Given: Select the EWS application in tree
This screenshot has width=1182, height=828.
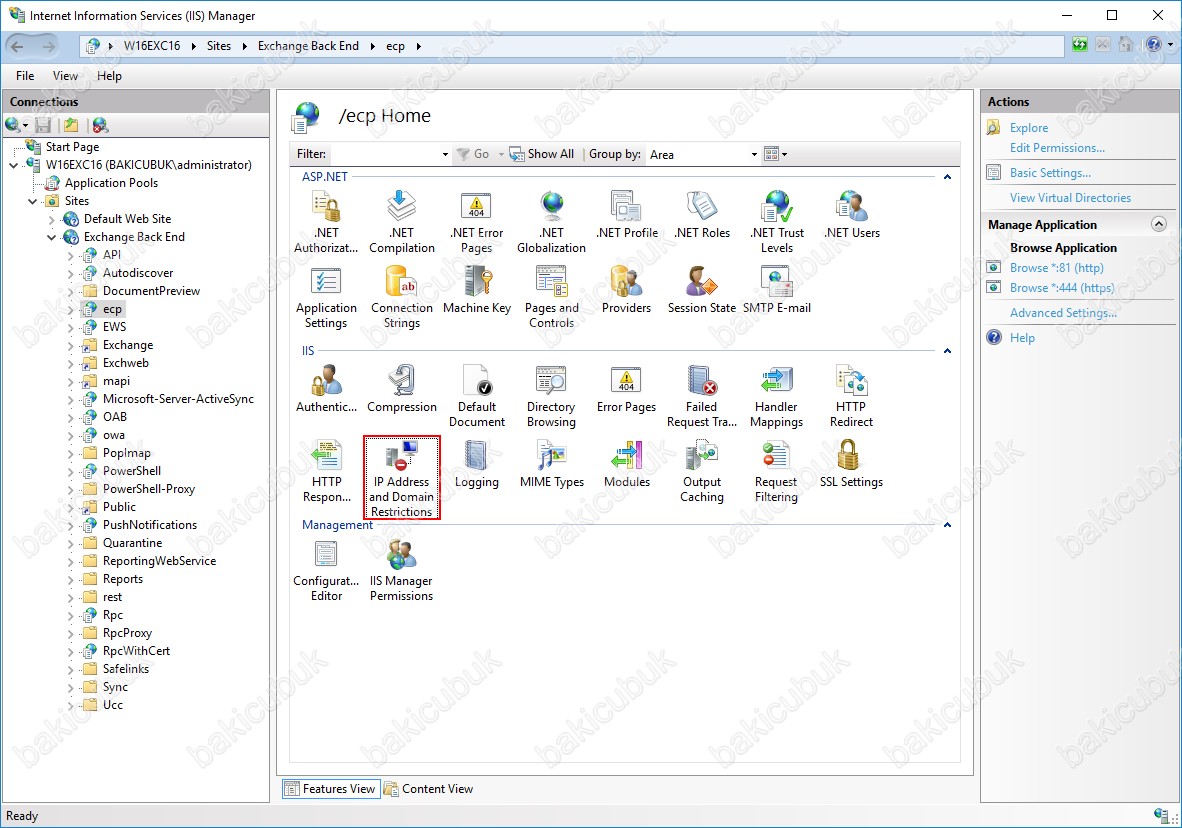Looking at the screenshot, I should coord(115,327).
